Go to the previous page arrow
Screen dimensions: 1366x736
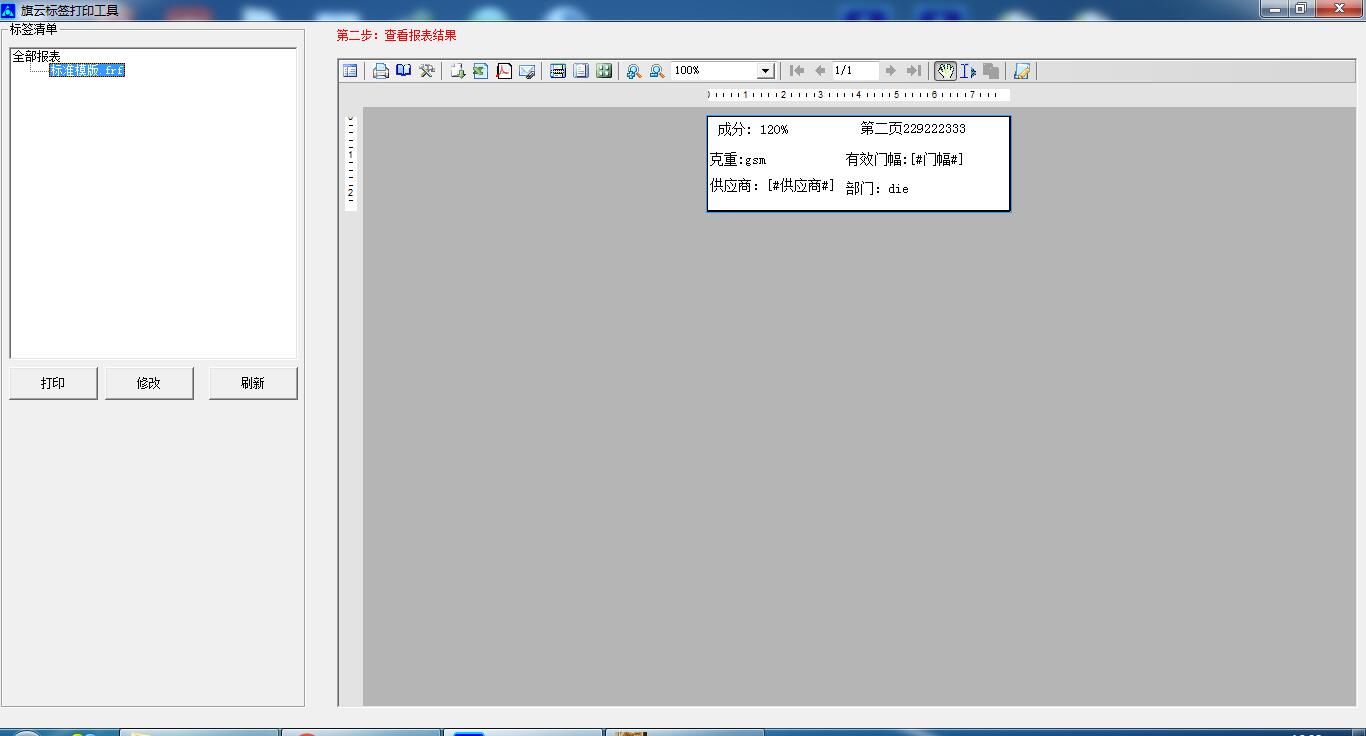point(820,71)
